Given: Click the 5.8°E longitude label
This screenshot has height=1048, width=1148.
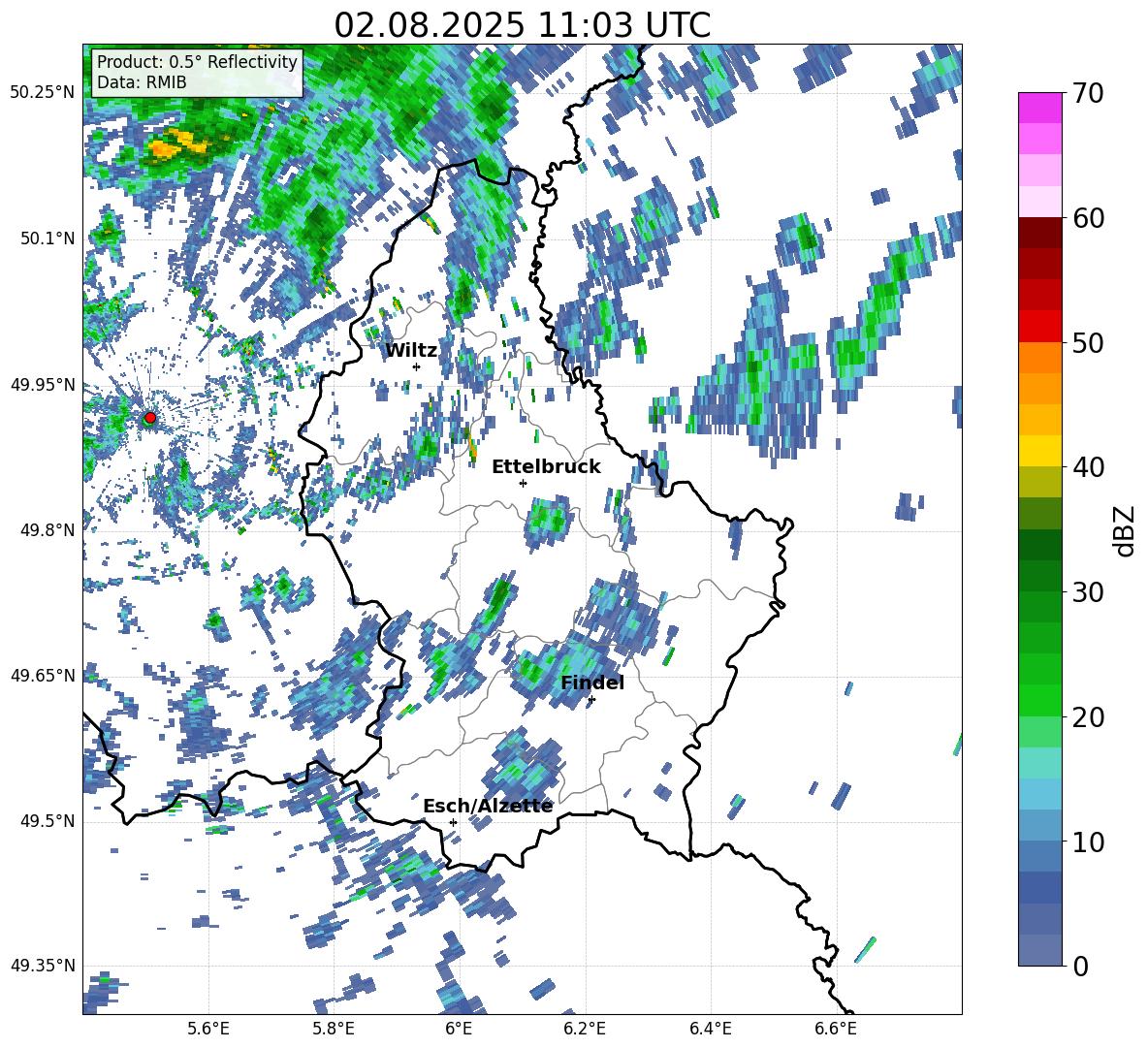Looking at the screenshot, I should coord(334,1029).
